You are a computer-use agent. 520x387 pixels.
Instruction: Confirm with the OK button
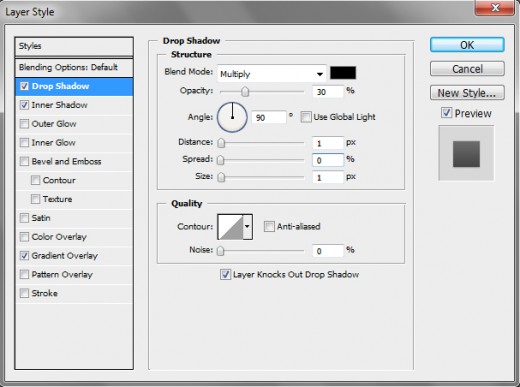[x=467, y=45]
